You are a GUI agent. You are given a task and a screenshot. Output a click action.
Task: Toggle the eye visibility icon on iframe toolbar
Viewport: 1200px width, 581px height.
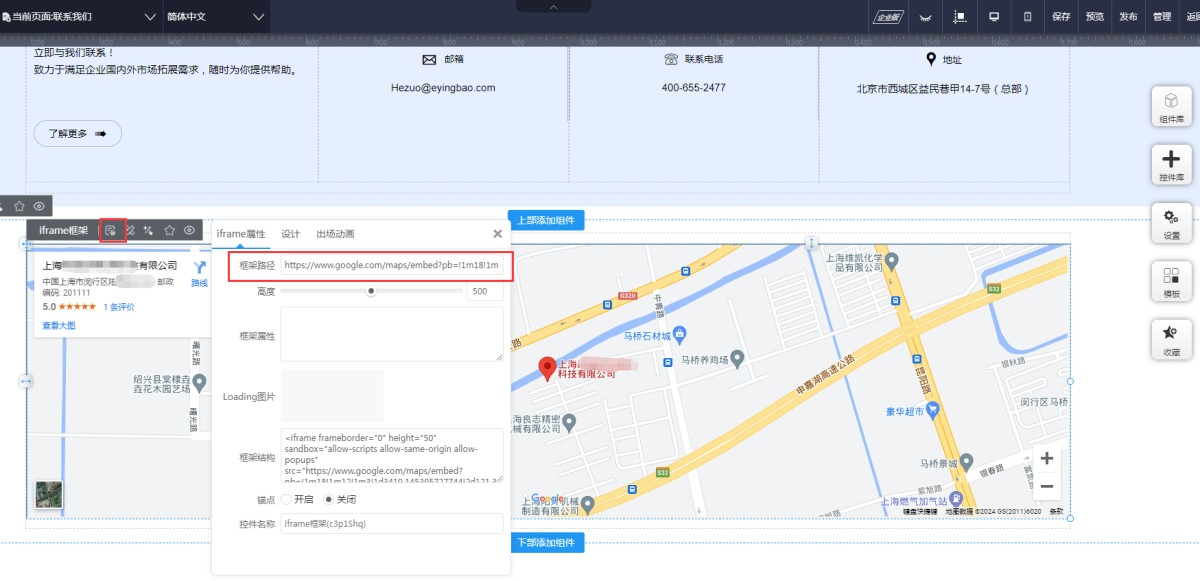click(189, 231)
